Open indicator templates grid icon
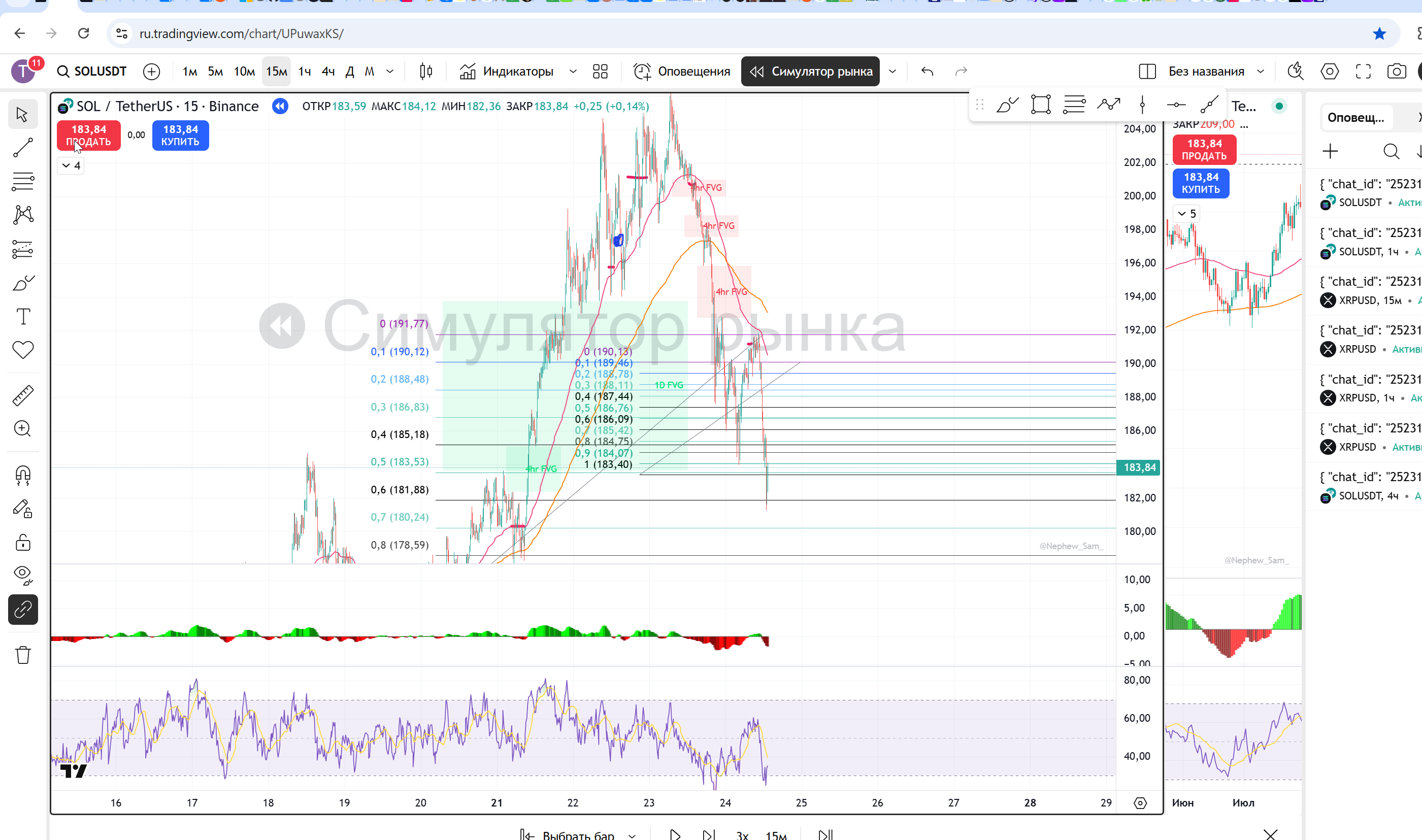Viewport: 1422px width, 840px height. (600, 72)
